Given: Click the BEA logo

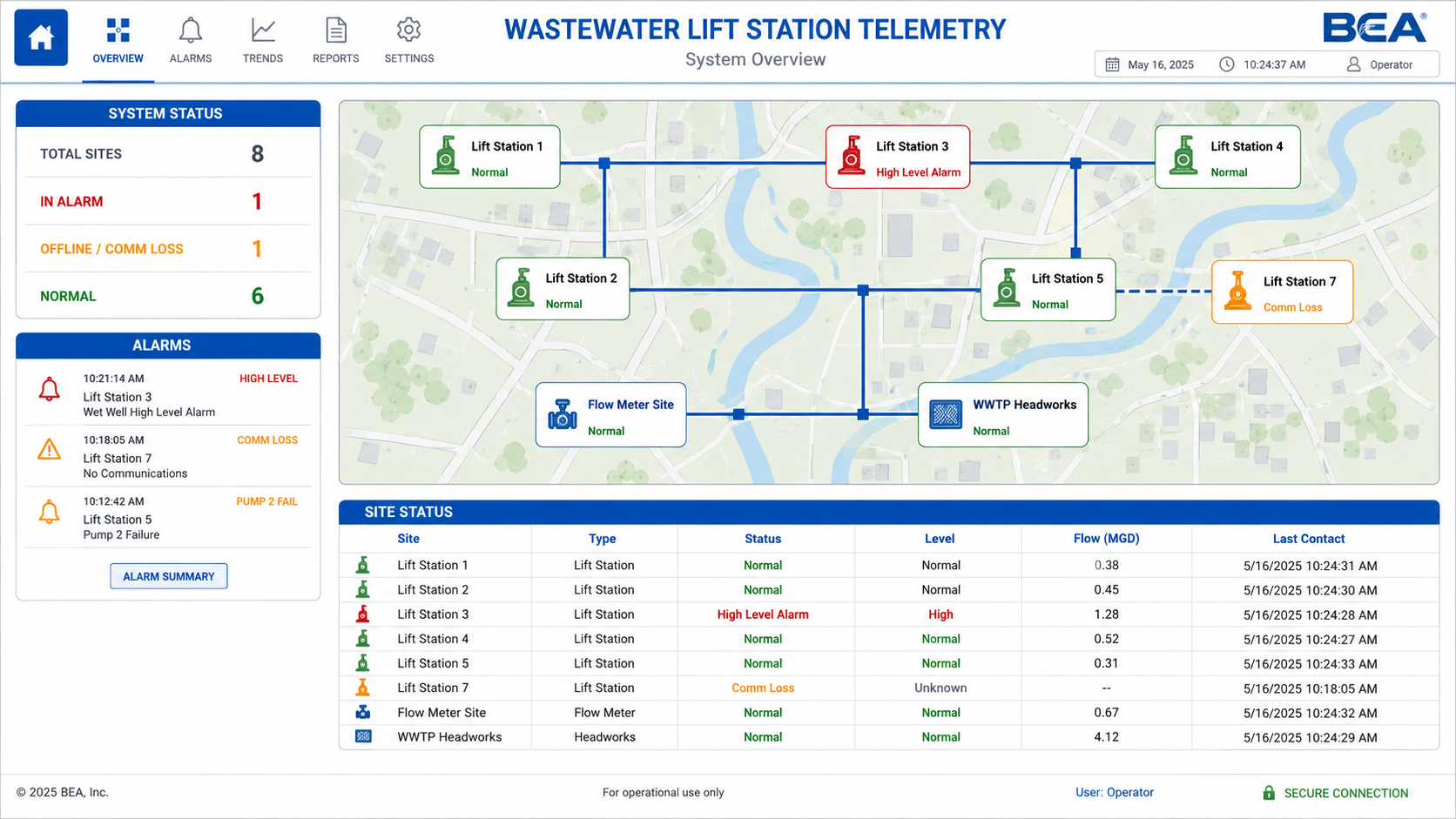Looking at the screenshot, I should (1375, 28).
